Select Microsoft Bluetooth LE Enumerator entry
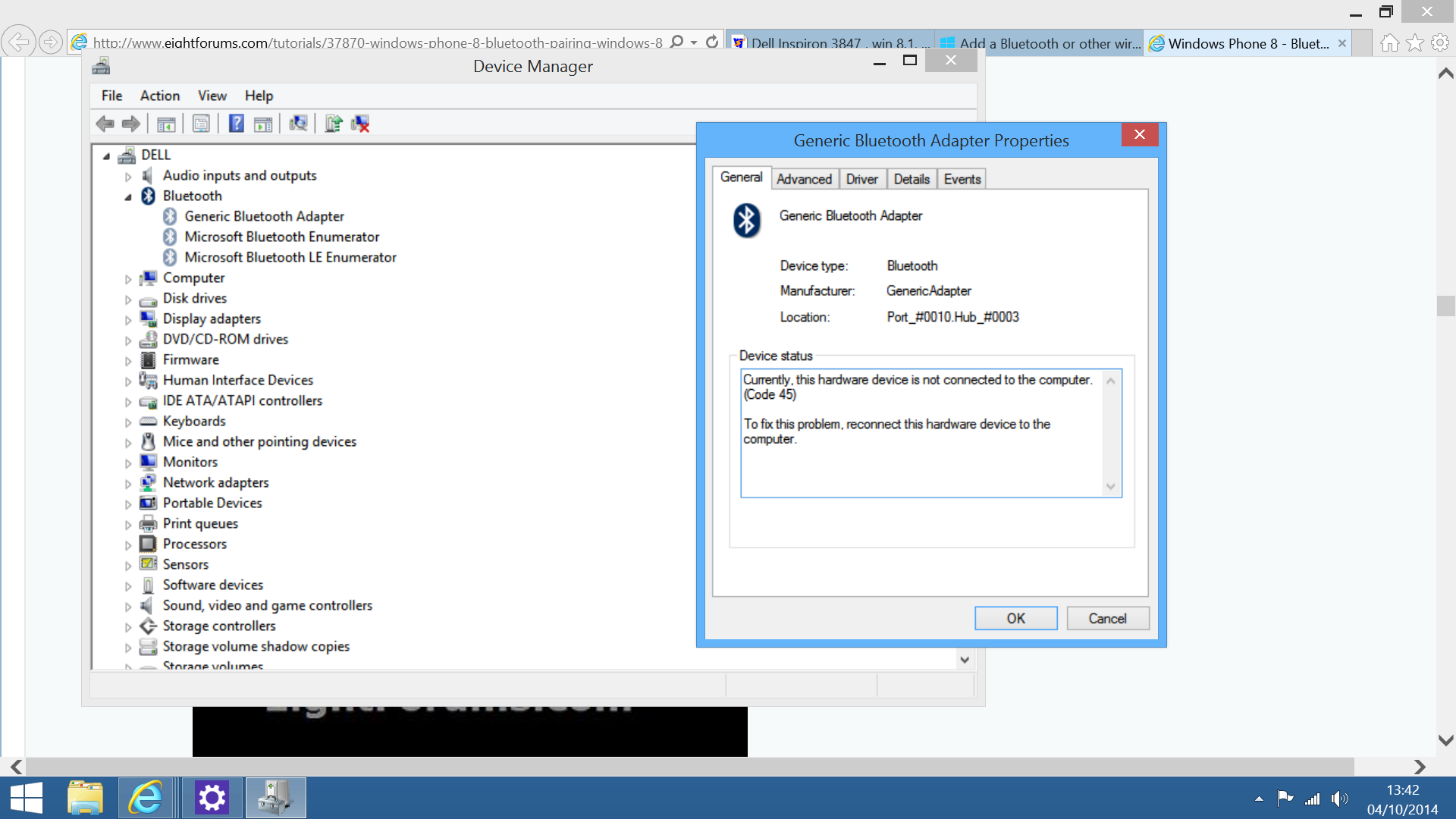 click(290, 257)
